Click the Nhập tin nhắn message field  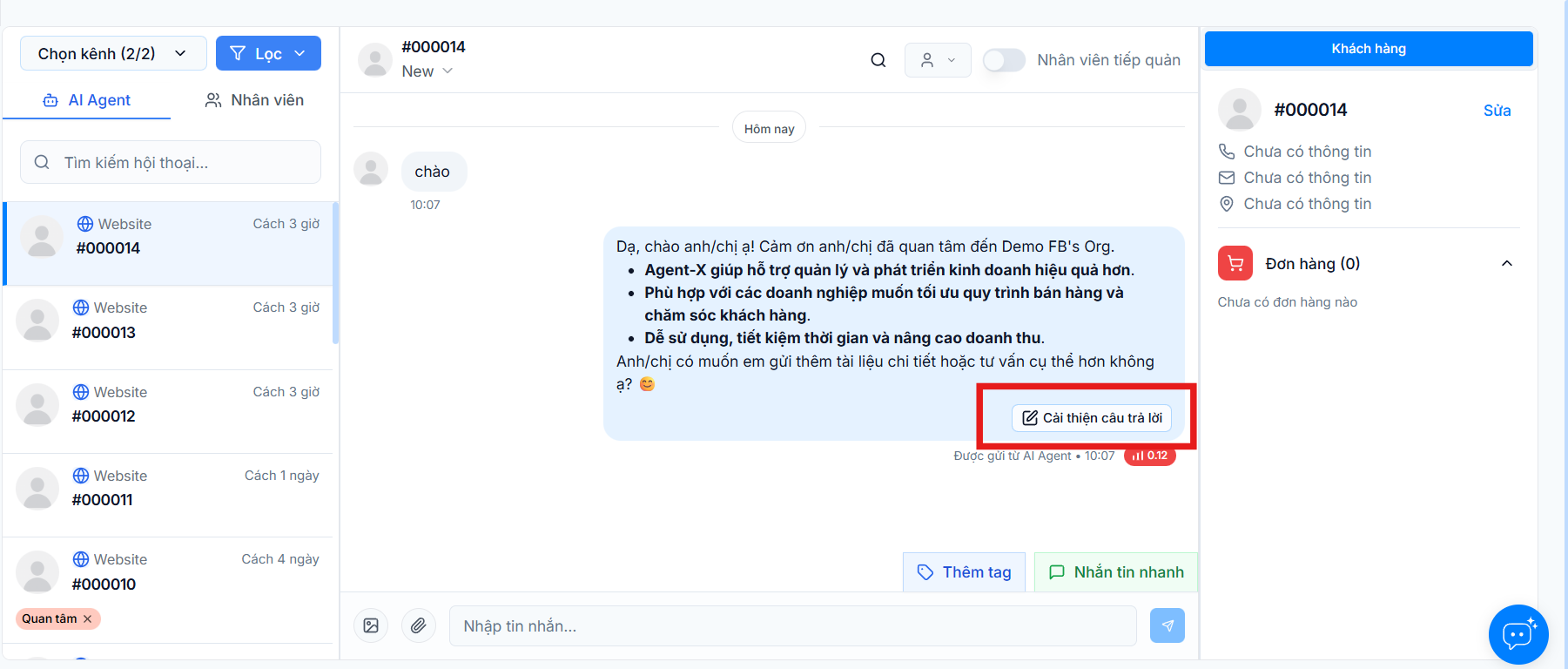(x=792, y=625)
